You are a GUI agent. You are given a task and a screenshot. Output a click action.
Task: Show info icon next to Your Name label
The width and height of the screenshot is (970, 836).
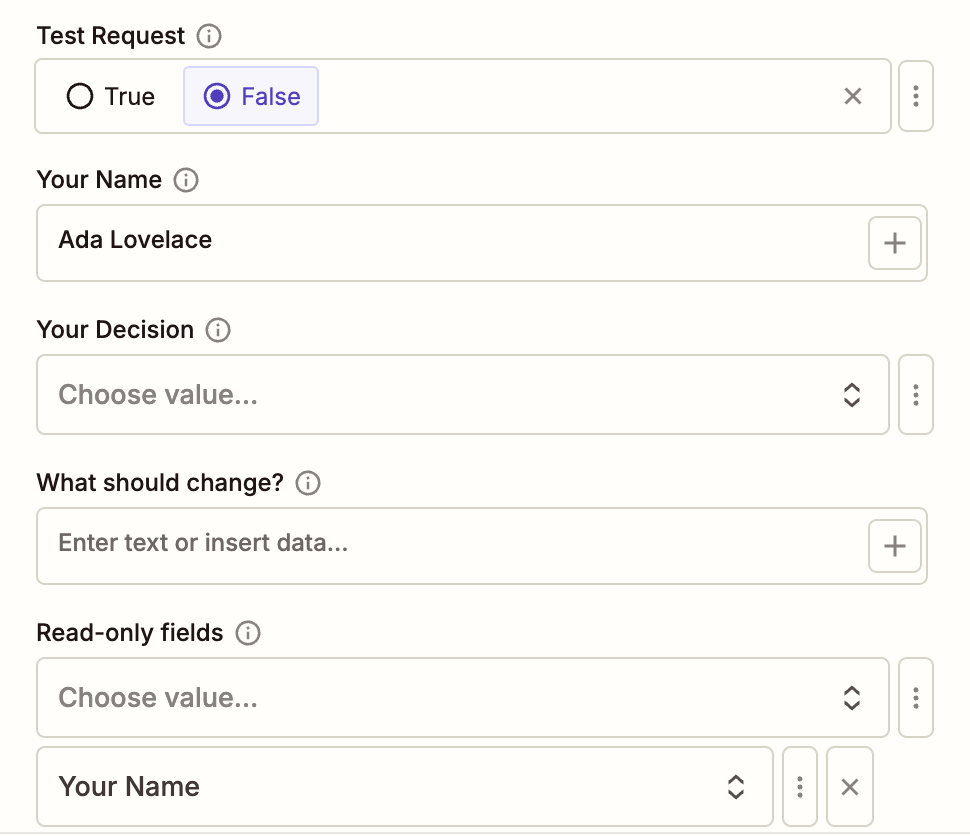click(186, 180)
